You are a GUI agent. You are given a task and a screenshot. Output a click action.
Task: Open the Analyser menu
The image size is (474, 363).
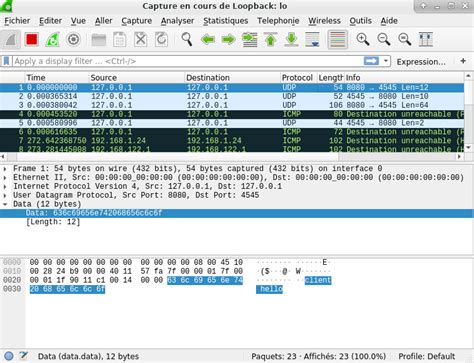(177, 21)
